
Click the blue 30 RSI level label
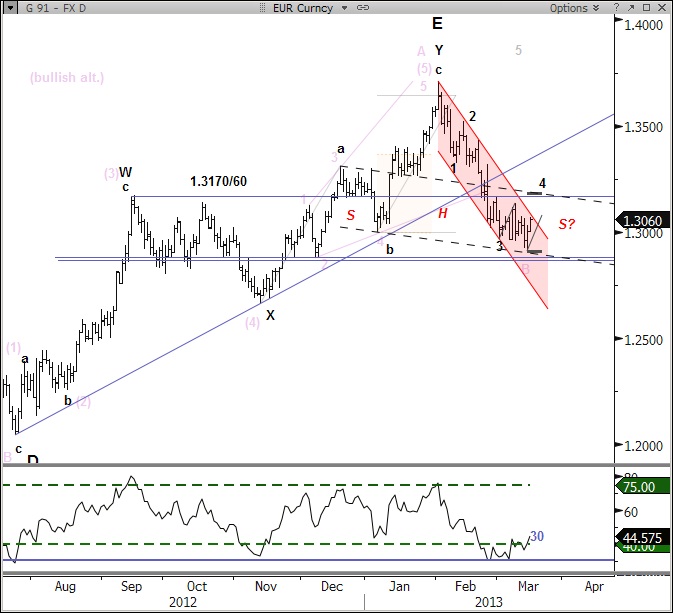[x=536, y=537]
